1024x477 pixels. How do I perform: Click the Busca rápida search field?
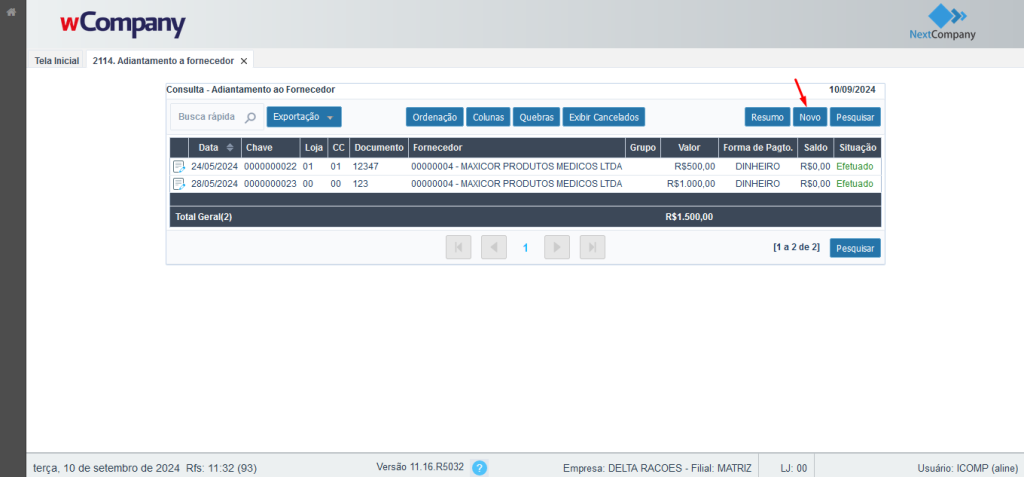pyautogui.click(x=207, y=117)
